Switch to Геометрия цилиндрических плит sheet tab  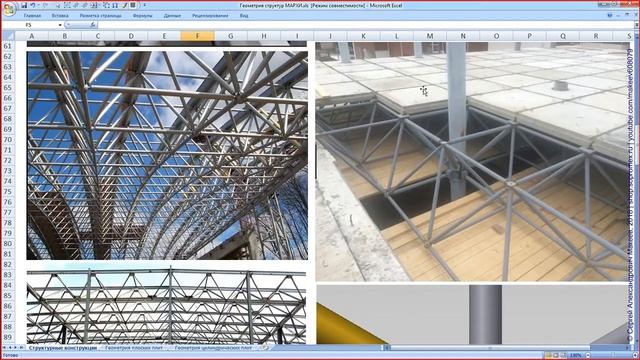click(x=213, y=348)
